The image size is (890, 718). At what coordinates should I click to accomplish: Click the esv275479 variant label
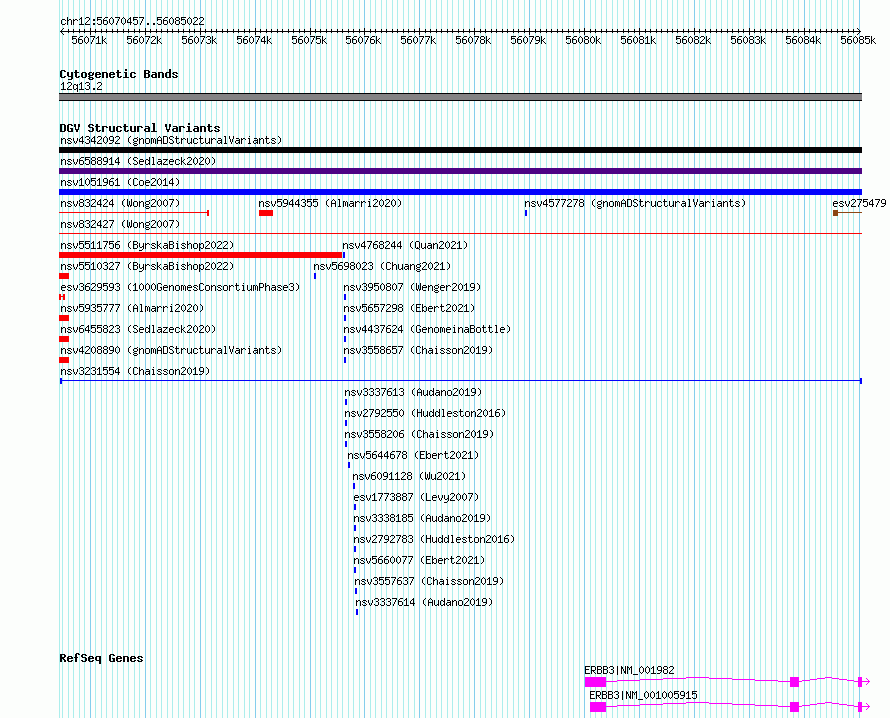pyautogui.click(x=859, y=203)
